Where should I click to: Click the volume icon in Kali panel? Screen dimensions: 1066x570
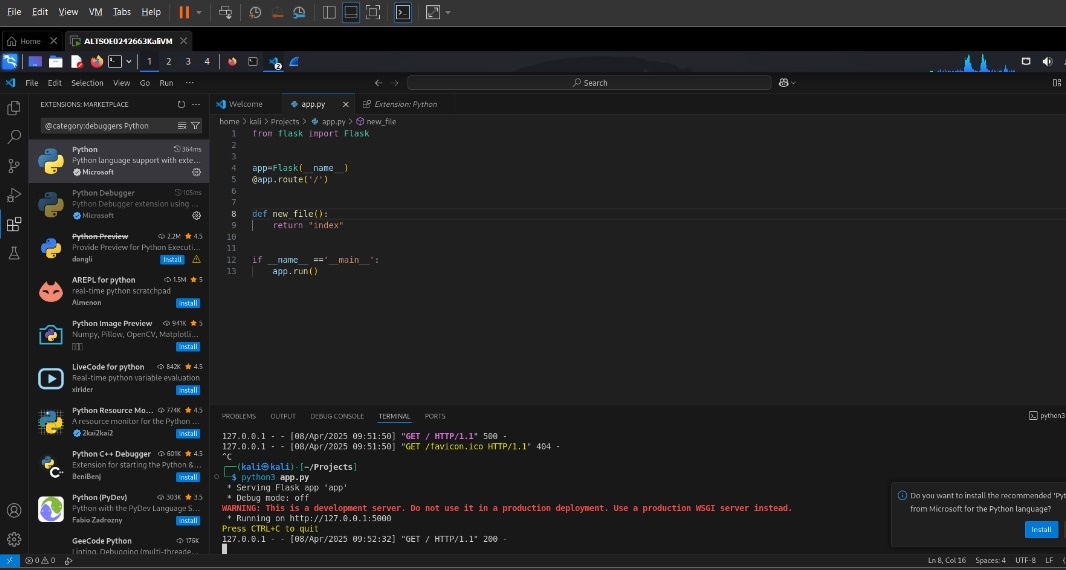1047,62
